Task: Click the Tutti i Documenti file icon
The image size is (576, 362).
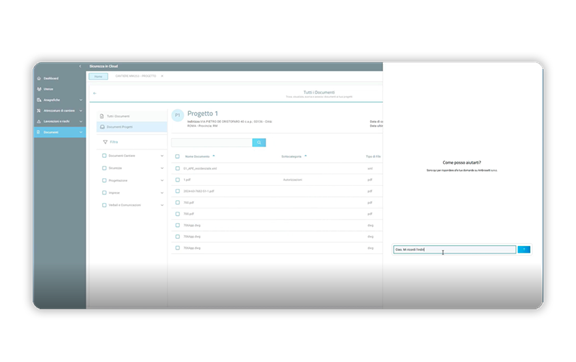Action: click(x=102, y=116)
